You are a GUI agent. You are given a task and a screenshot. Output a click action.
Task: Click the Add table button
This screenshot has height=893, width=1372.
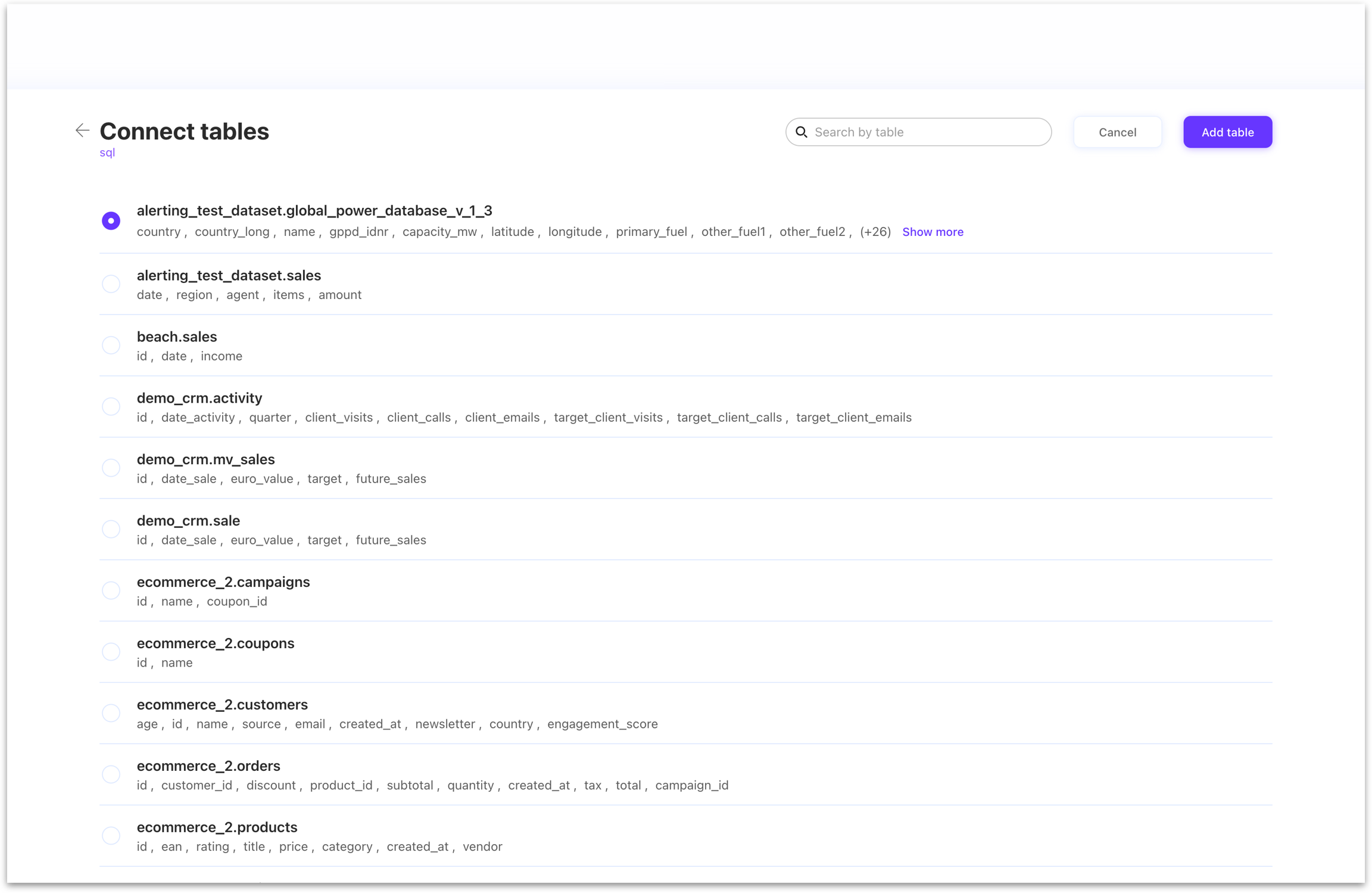1227,132
